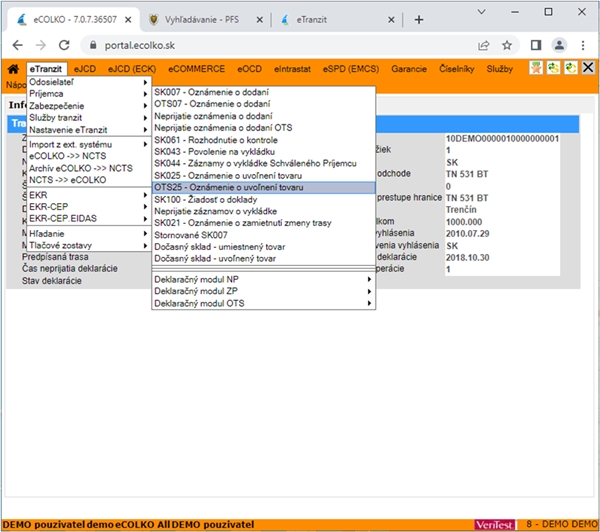Close the eTranzit browser tab
The width and height of the screenshot is (600, 532).
click(391, 20)
